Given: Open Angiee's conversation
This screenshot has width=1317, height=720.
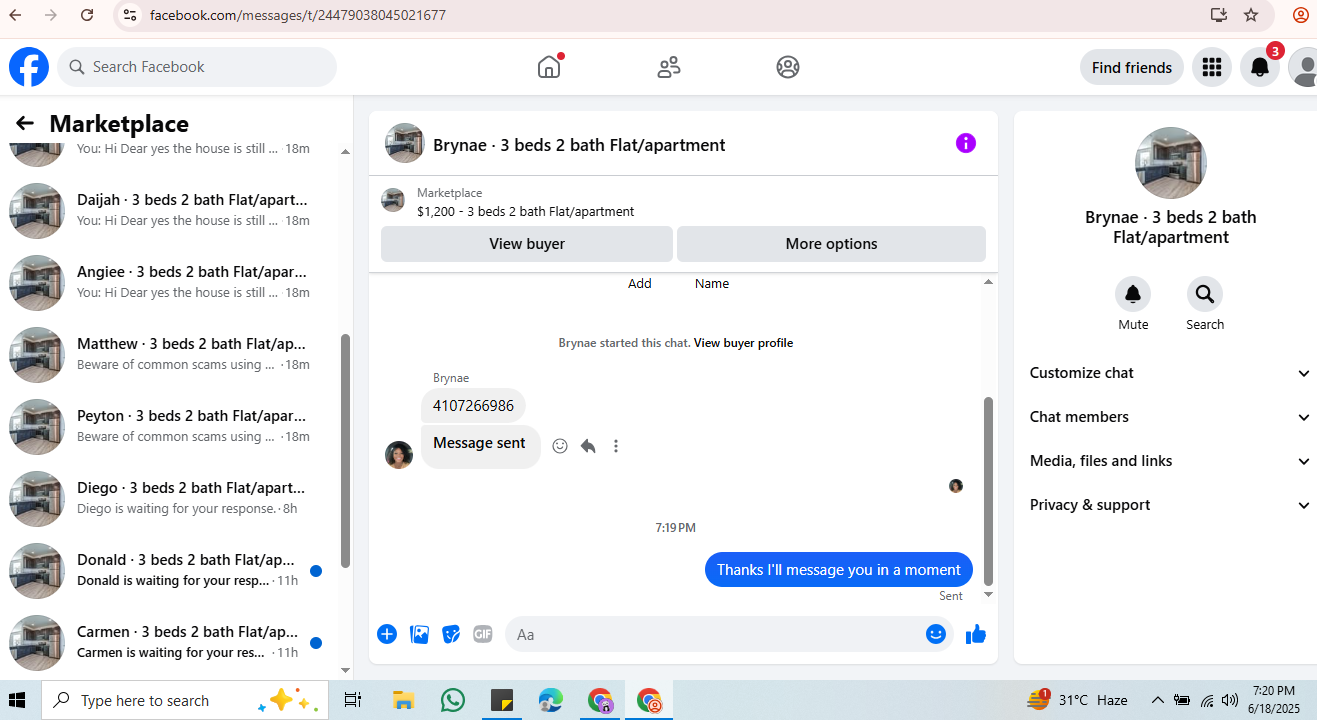Looking at the screenshot, I should point(170,282).
